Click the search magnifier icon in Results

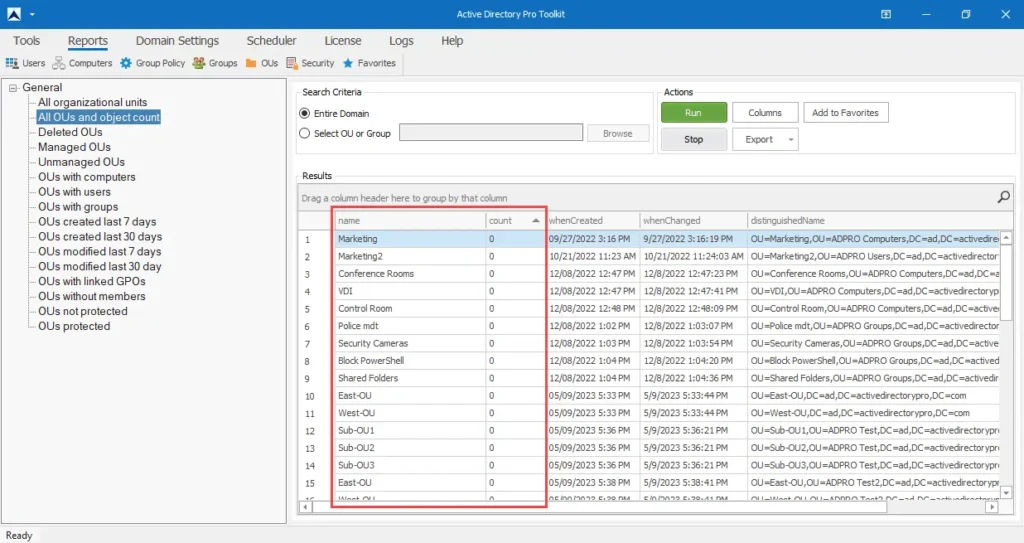(x=1004, y=197)
